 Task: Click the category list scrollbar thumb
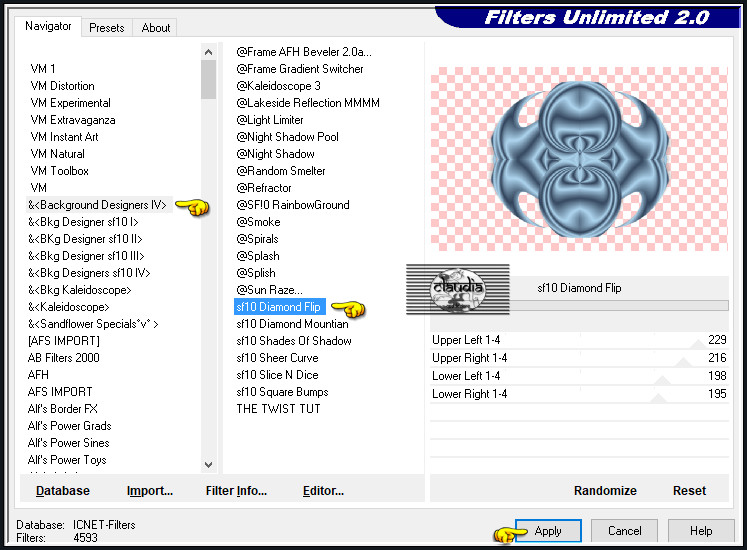tap(208, 80)
